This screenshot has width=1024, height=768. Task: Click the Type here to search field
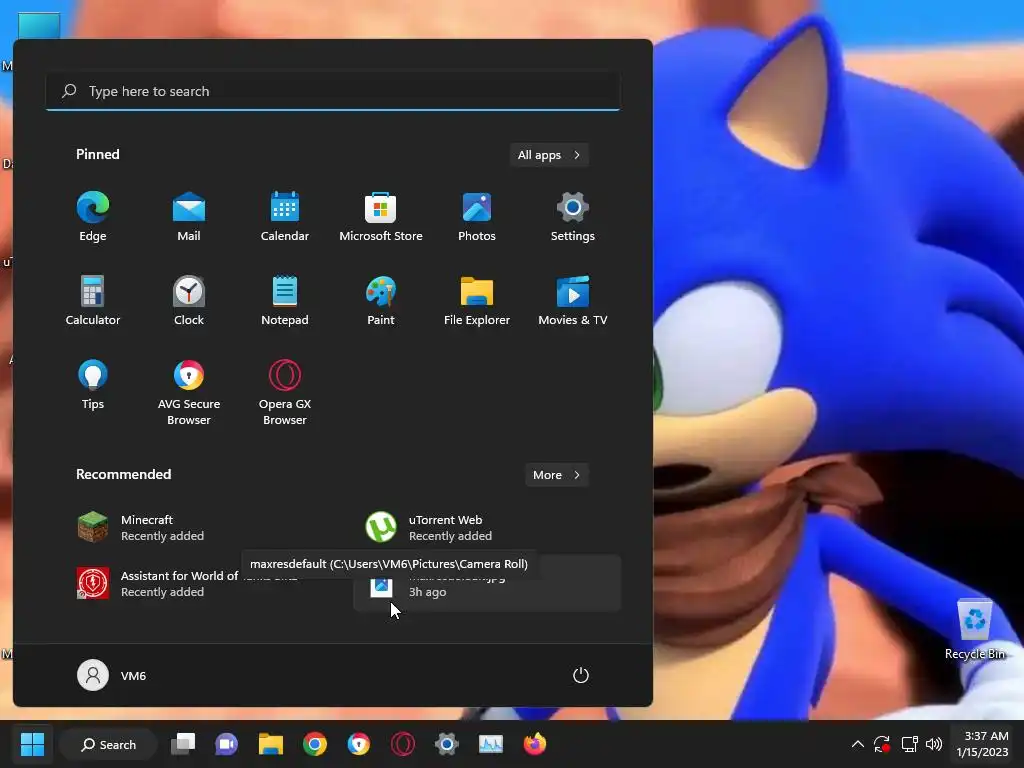click(x=333, y=91)
